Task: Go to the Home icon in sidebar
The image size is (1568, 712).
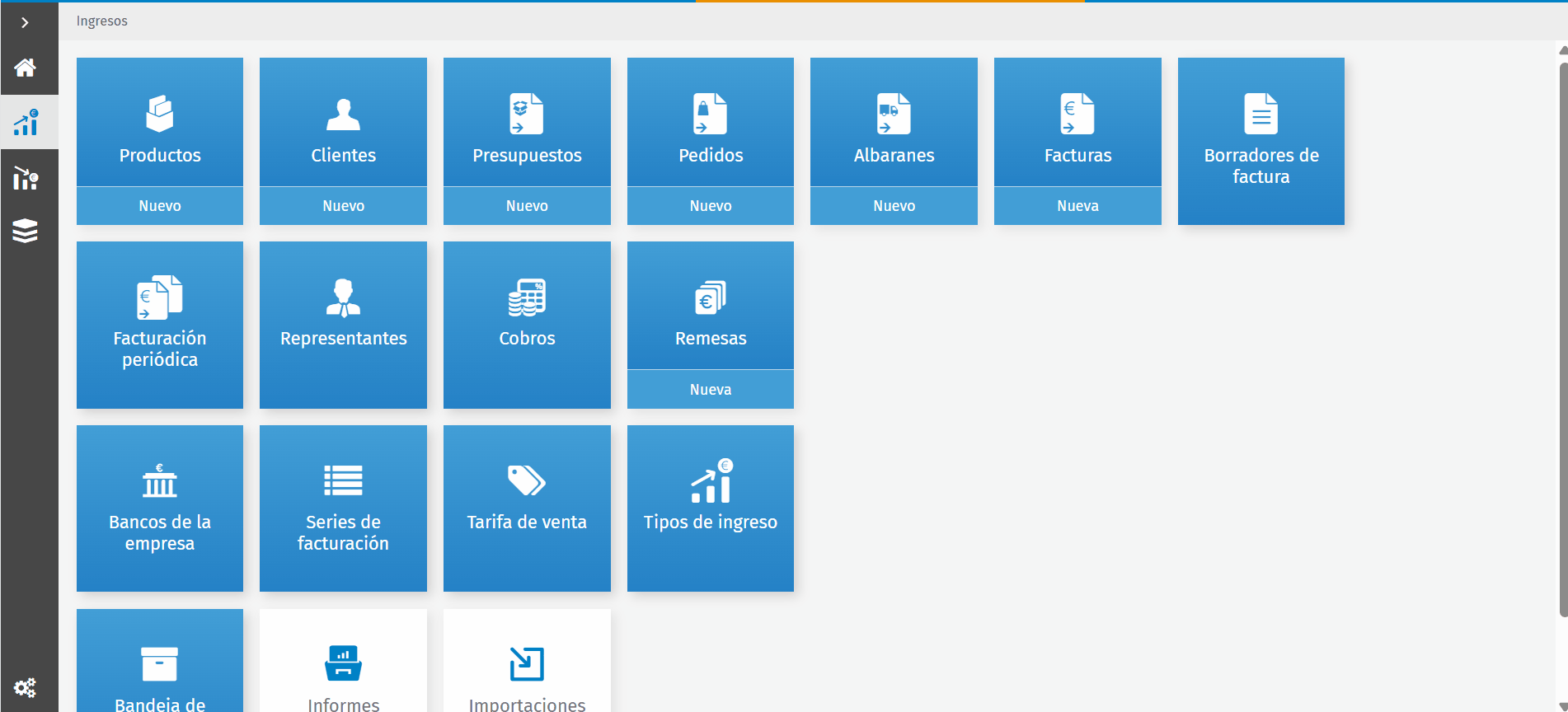Action: [x=25, y=68]
